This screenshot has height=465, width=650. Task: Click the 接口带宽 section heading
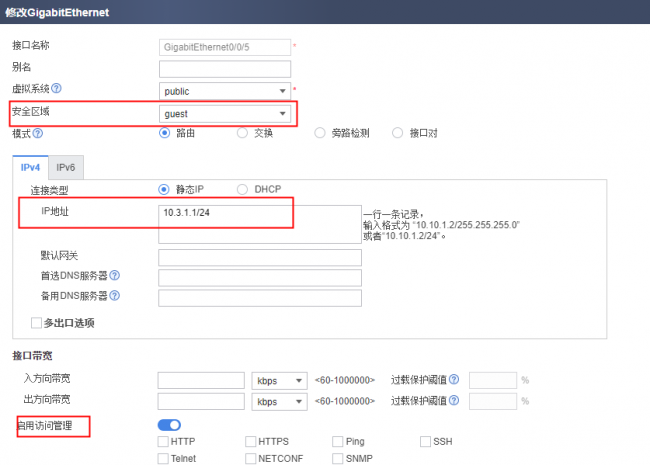coord(32,356)
